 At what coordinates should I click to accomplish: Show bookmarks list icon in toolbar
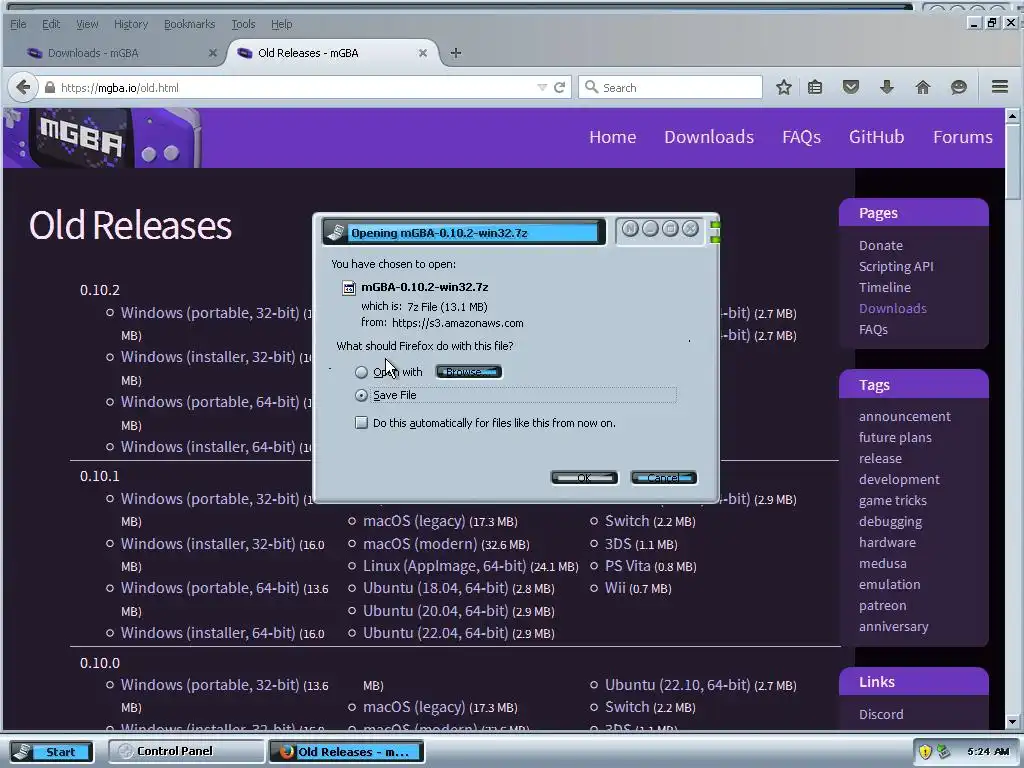click(x=815, y=88)
